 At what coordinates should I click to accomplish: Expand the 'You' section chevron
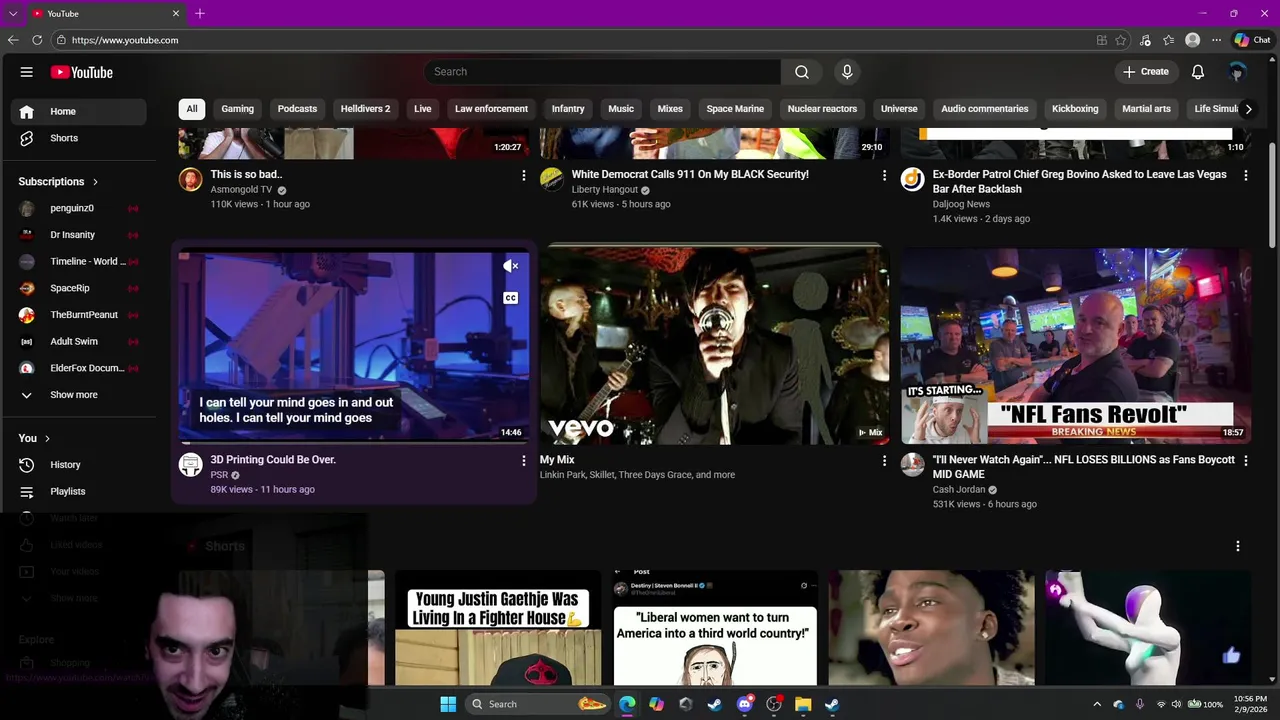[x=47, y=439]
